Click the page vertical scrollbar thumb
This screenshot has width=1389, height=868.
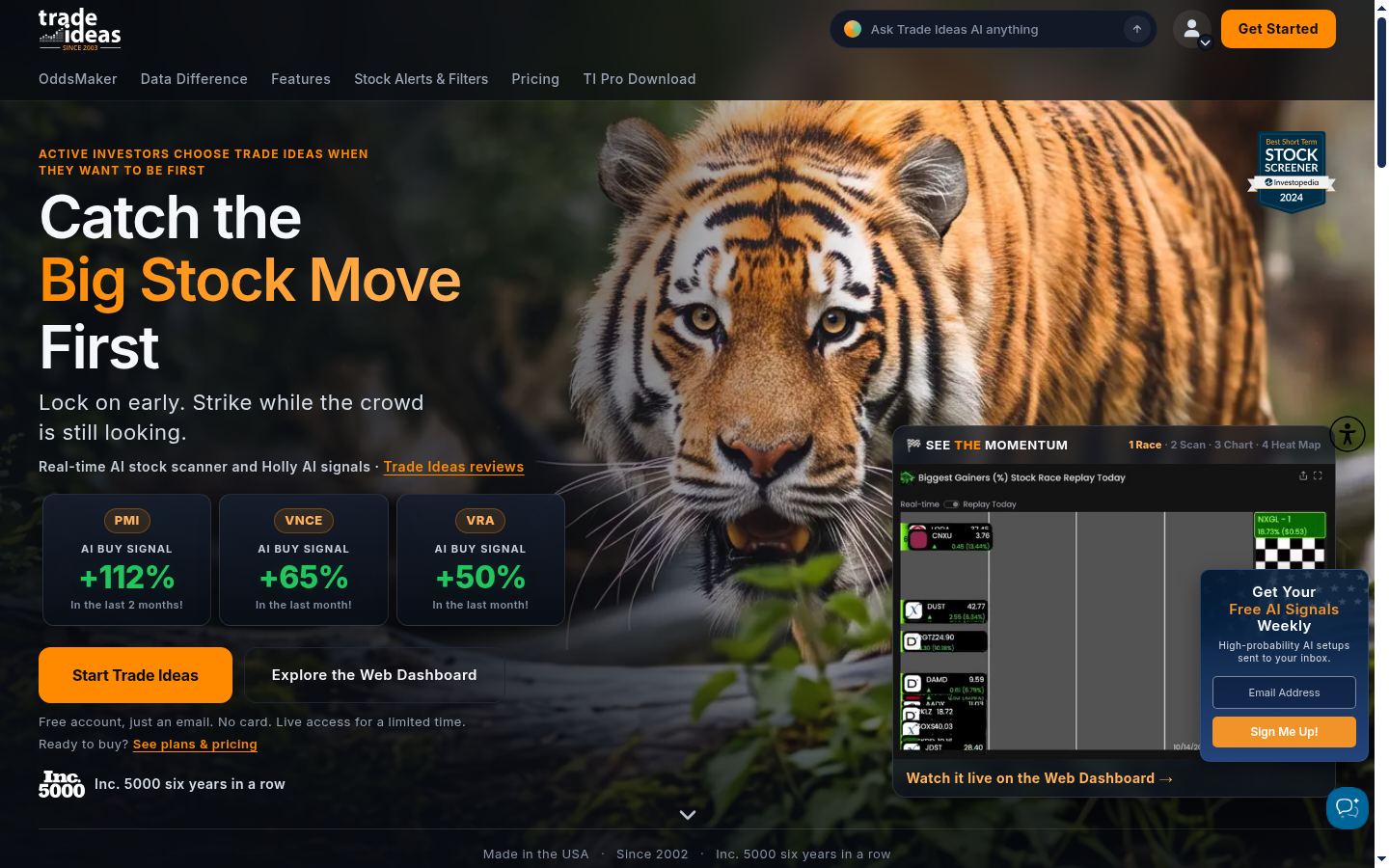pos(1381,92)
